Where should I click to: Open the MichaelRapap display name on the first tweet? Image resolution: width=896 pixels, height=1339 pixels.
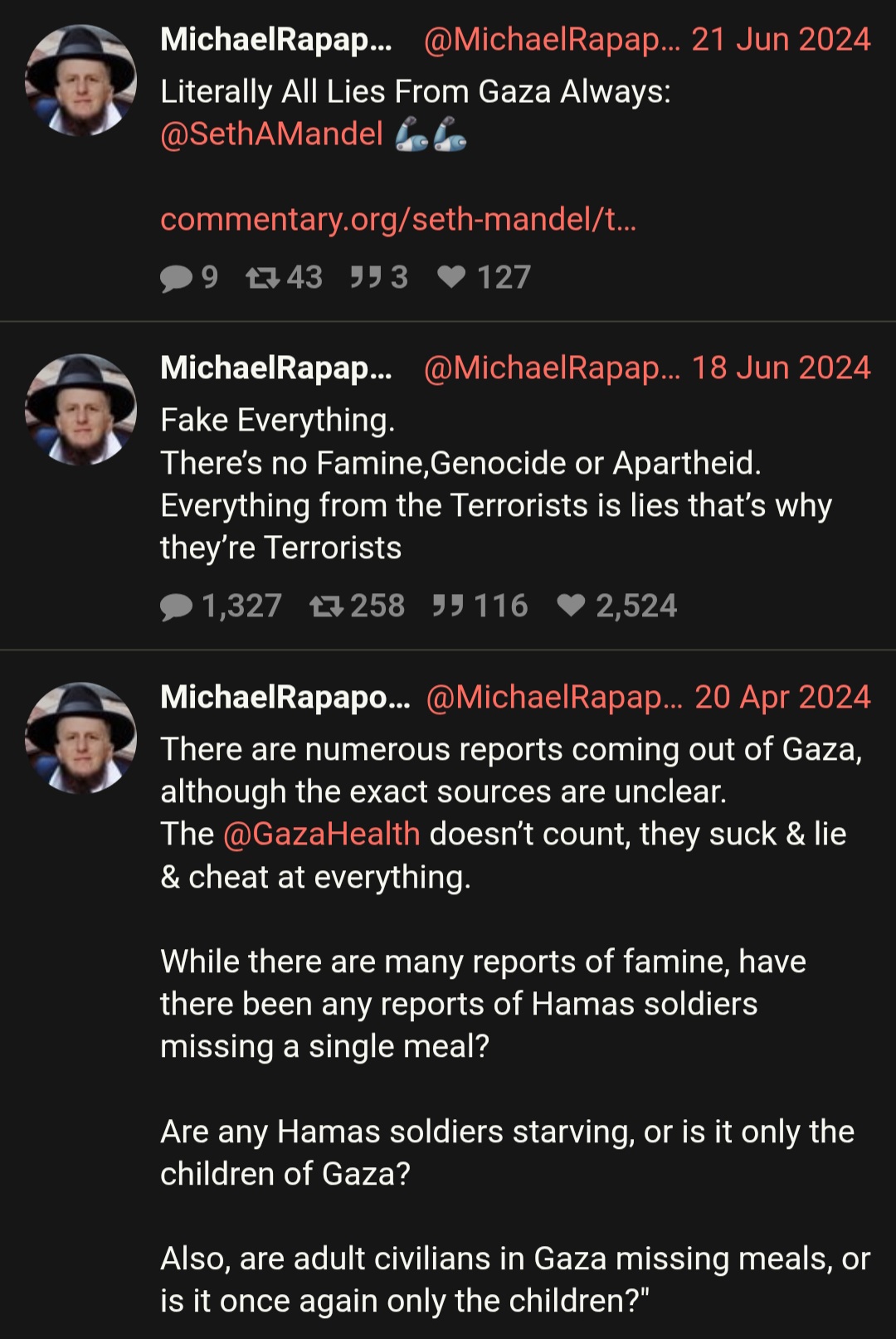coord(276,39)
